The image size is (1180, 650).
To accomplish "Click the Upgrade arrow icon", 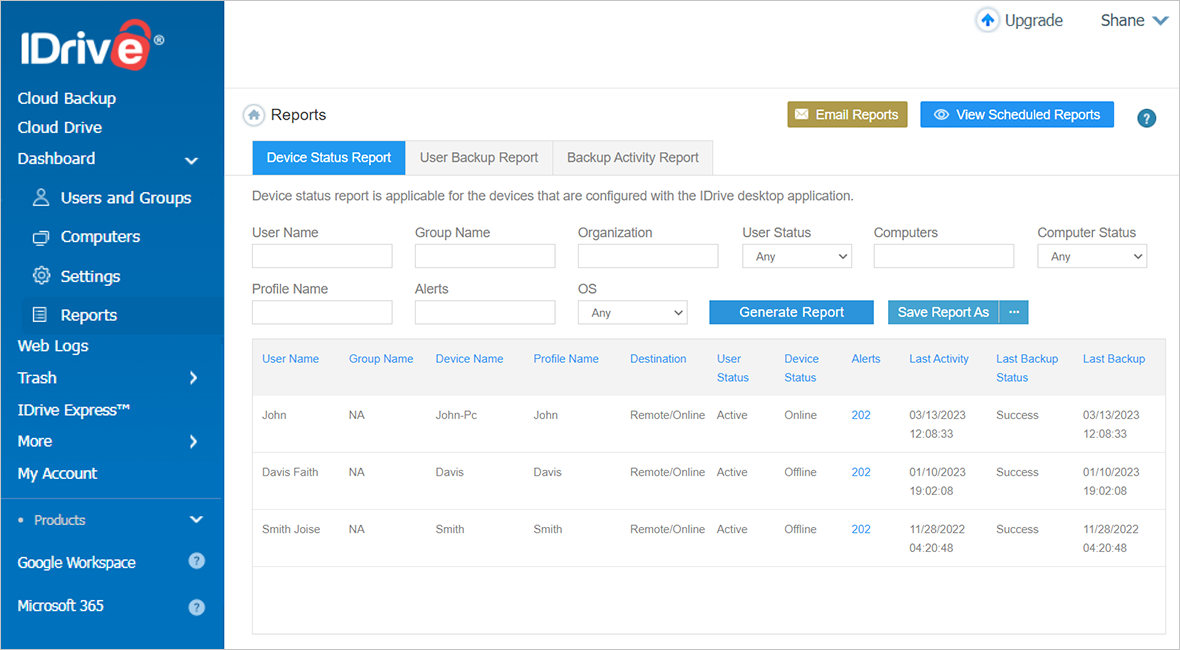I will 987,21.
